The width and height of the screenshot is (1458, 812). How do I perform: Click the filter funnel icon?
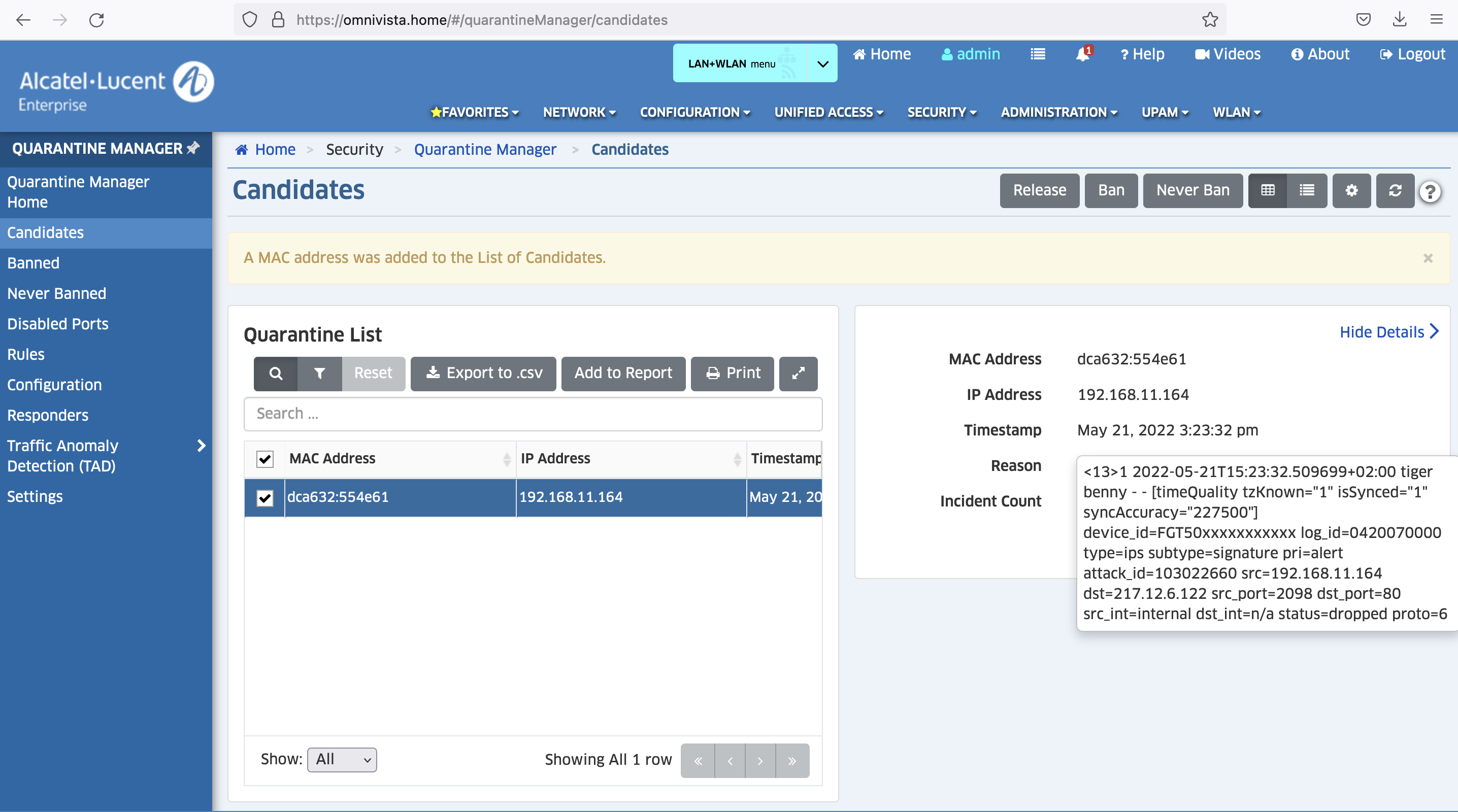pyautogui.click(x=319, y=373)
